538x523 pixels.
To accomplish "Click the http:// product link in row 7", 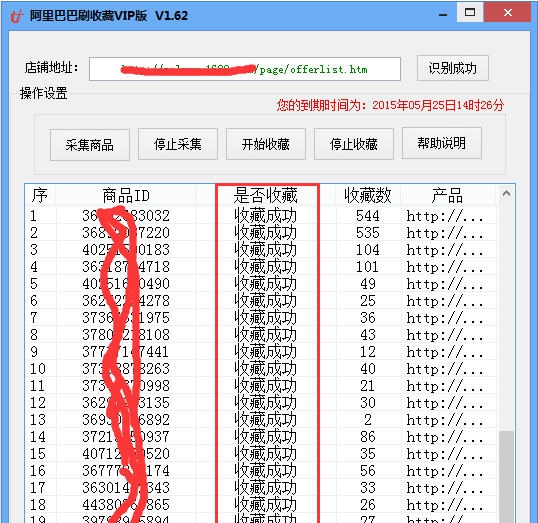I will (x=445, y=318).
